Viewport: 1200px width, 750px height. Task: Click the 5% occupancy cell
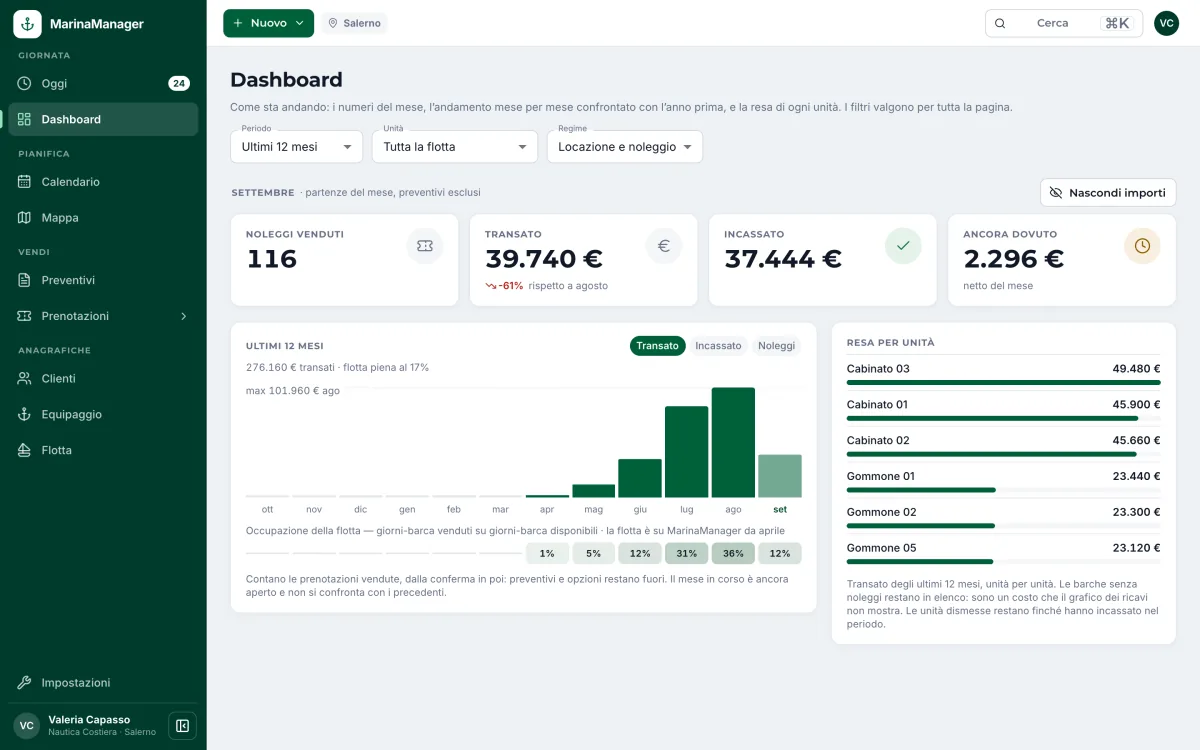tap(593, 553)
